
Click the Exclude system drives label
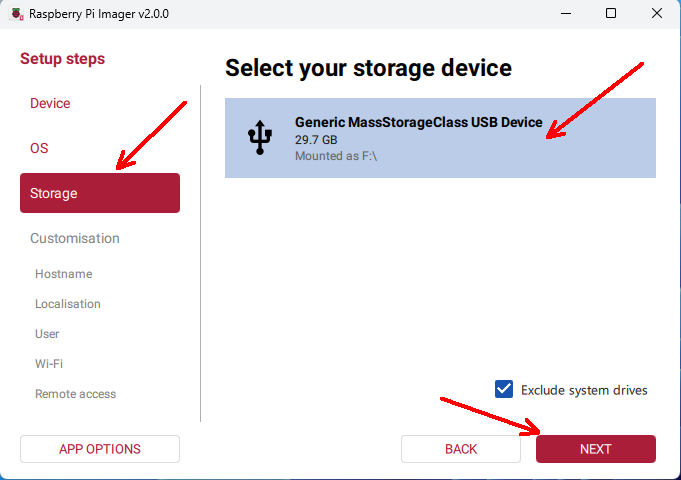[x=584, y=390]
